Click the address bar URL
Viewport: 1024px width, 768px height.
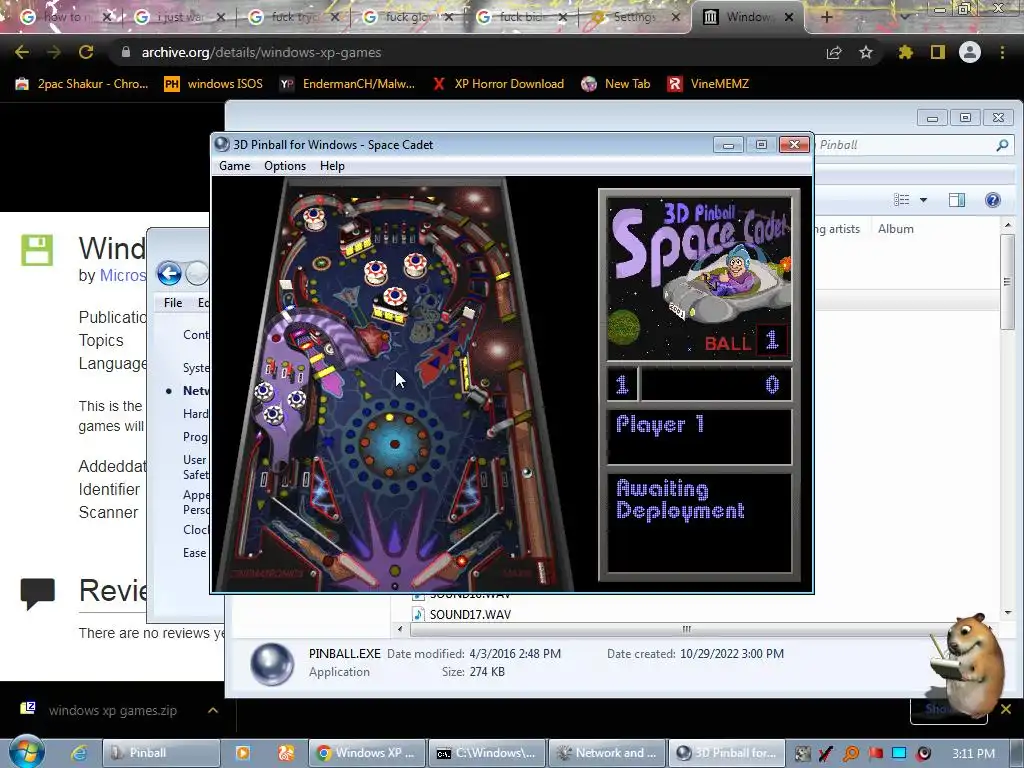pos(261,52)
